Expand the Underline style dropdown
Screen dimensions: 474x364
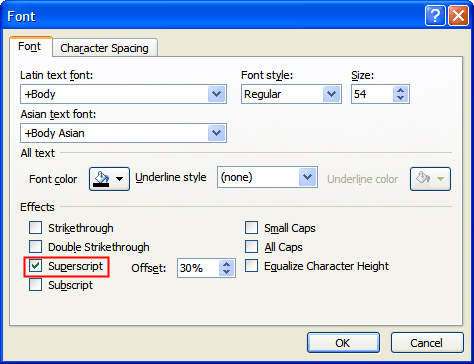click(x=307, y=177)
